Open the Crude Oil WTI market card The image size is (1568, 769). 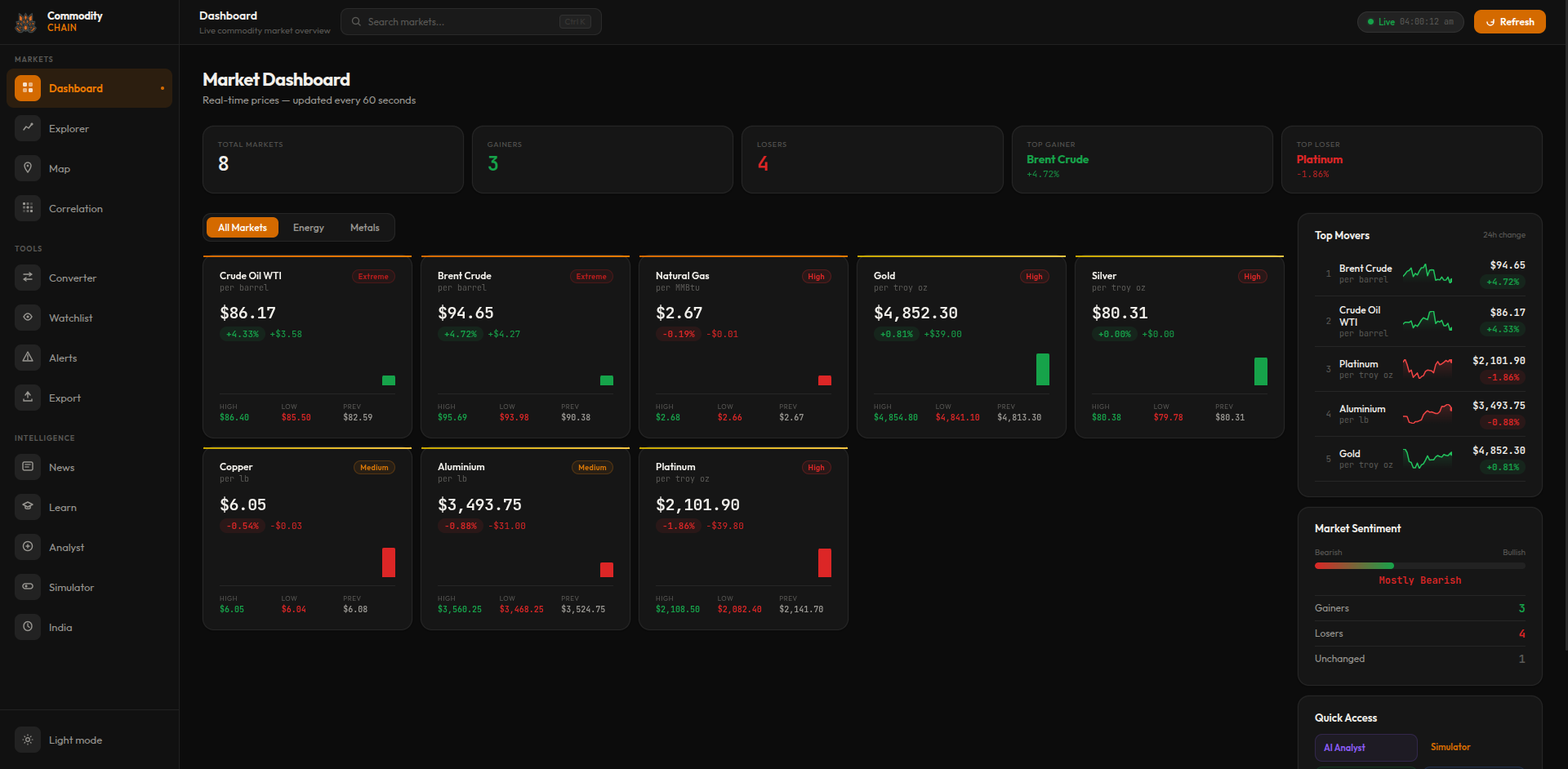[307, 347]
